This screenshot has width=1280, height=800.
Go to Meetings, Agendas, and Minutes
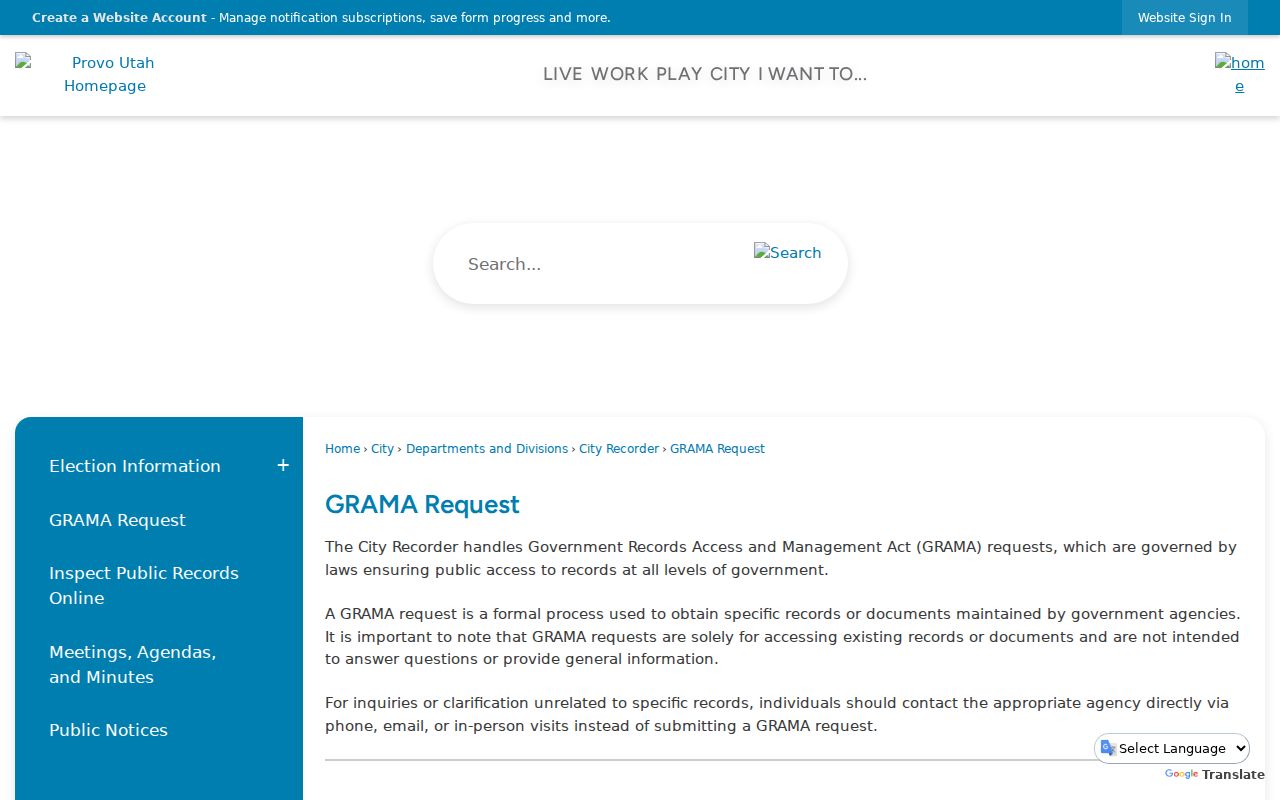[x=133, y=664]
